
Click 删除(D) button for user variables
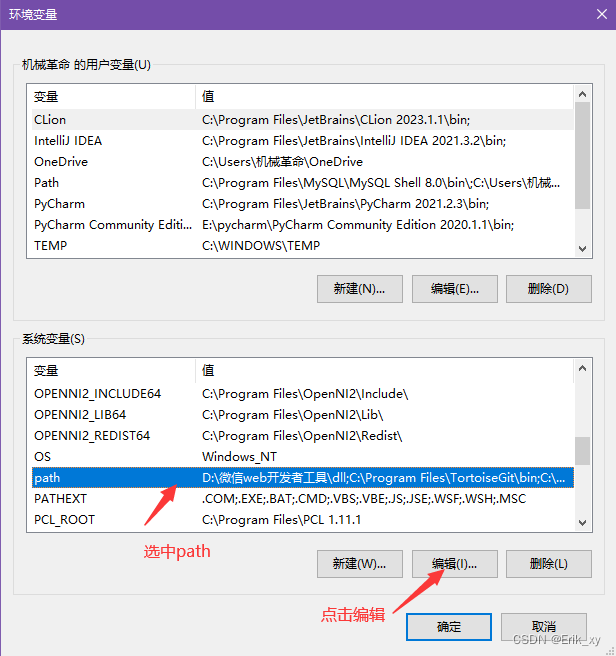click(x=549, y=289)
